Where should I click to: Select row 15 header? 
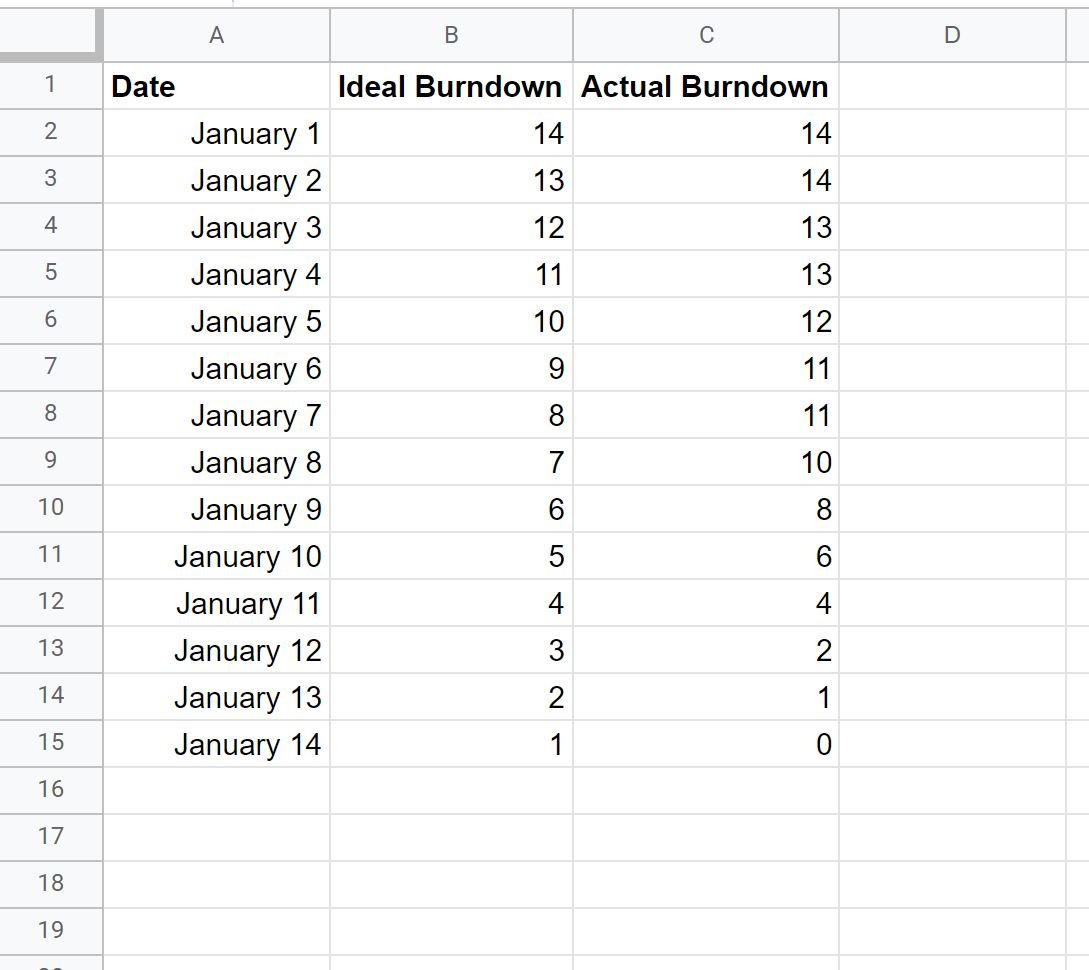tap(50, 742)
